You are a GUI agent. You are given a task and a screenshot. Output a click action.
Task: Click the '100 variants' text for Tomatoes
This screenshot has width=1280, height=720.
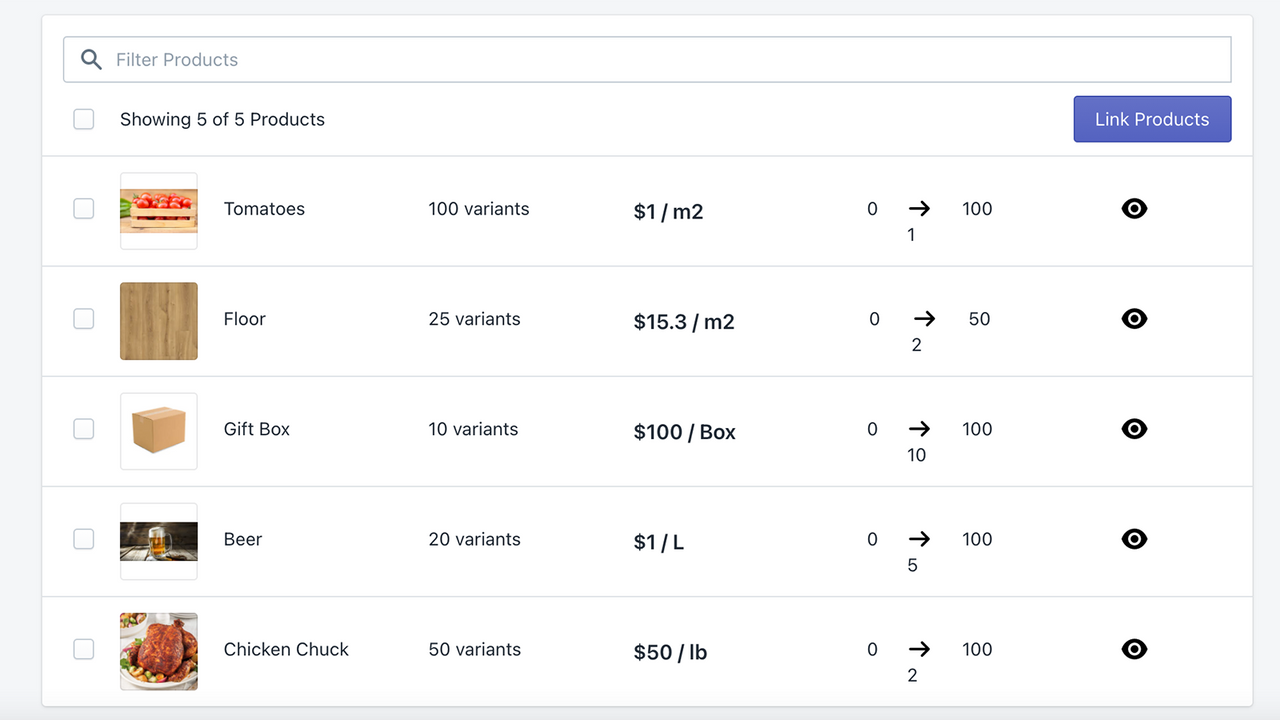pyautogui.click(x=479, y=209)
